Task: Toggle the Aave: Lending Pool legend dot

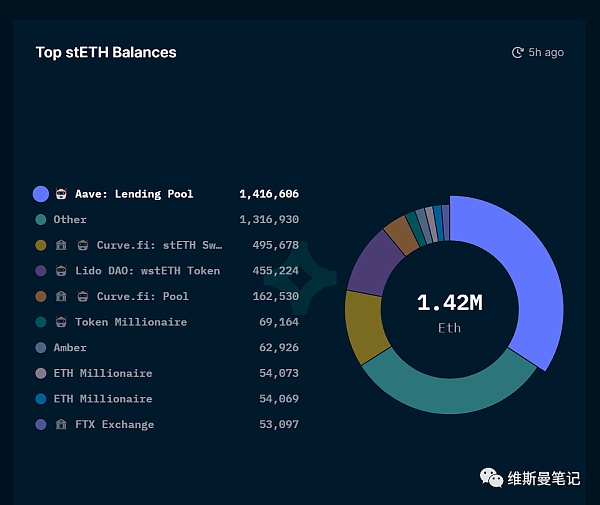Action: point(40,194)
